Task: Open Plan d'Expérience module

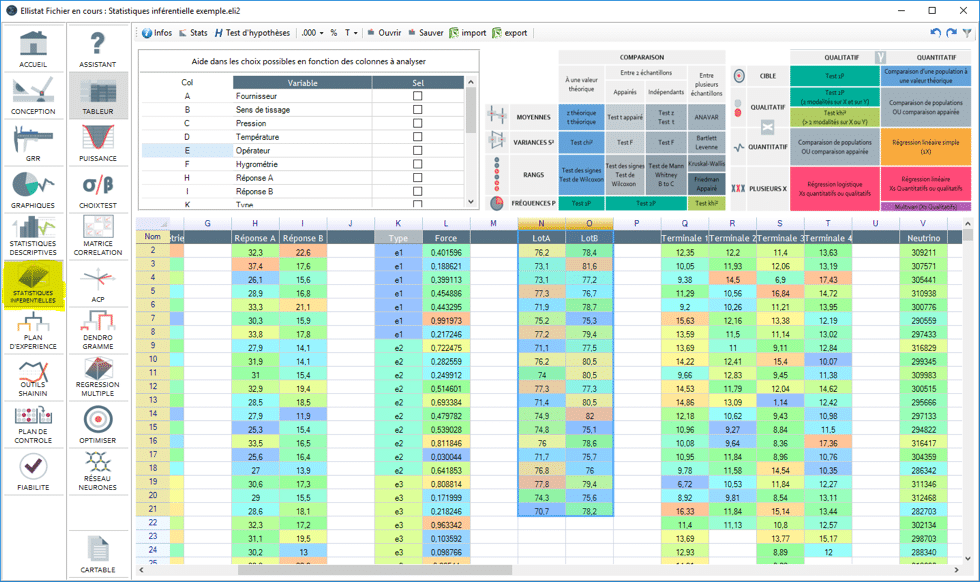Action: pos(33,331)
